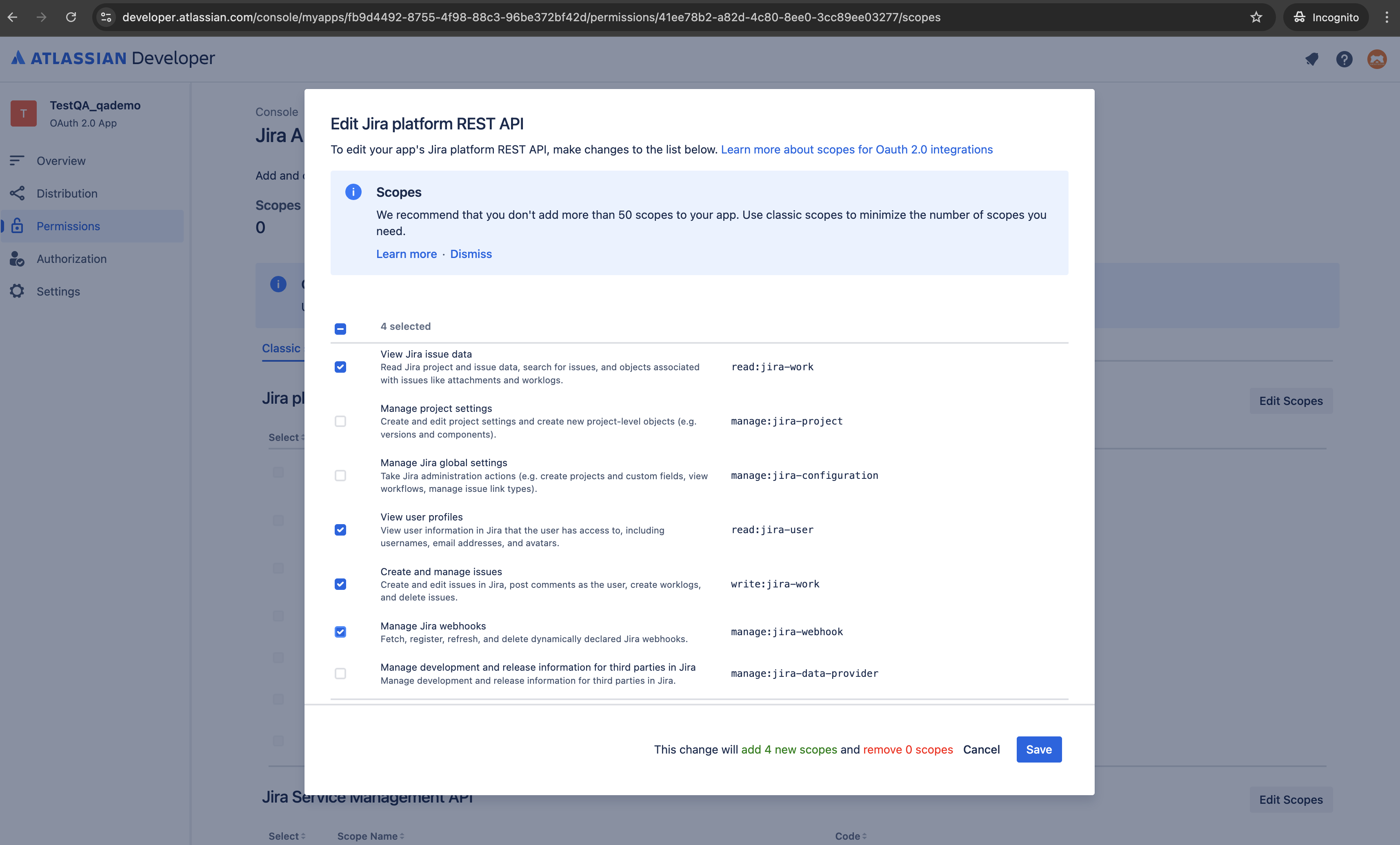Screen dimensions: 1400x845
Task: Open Settings in the sidebar
Action: (x=58, y=291)
